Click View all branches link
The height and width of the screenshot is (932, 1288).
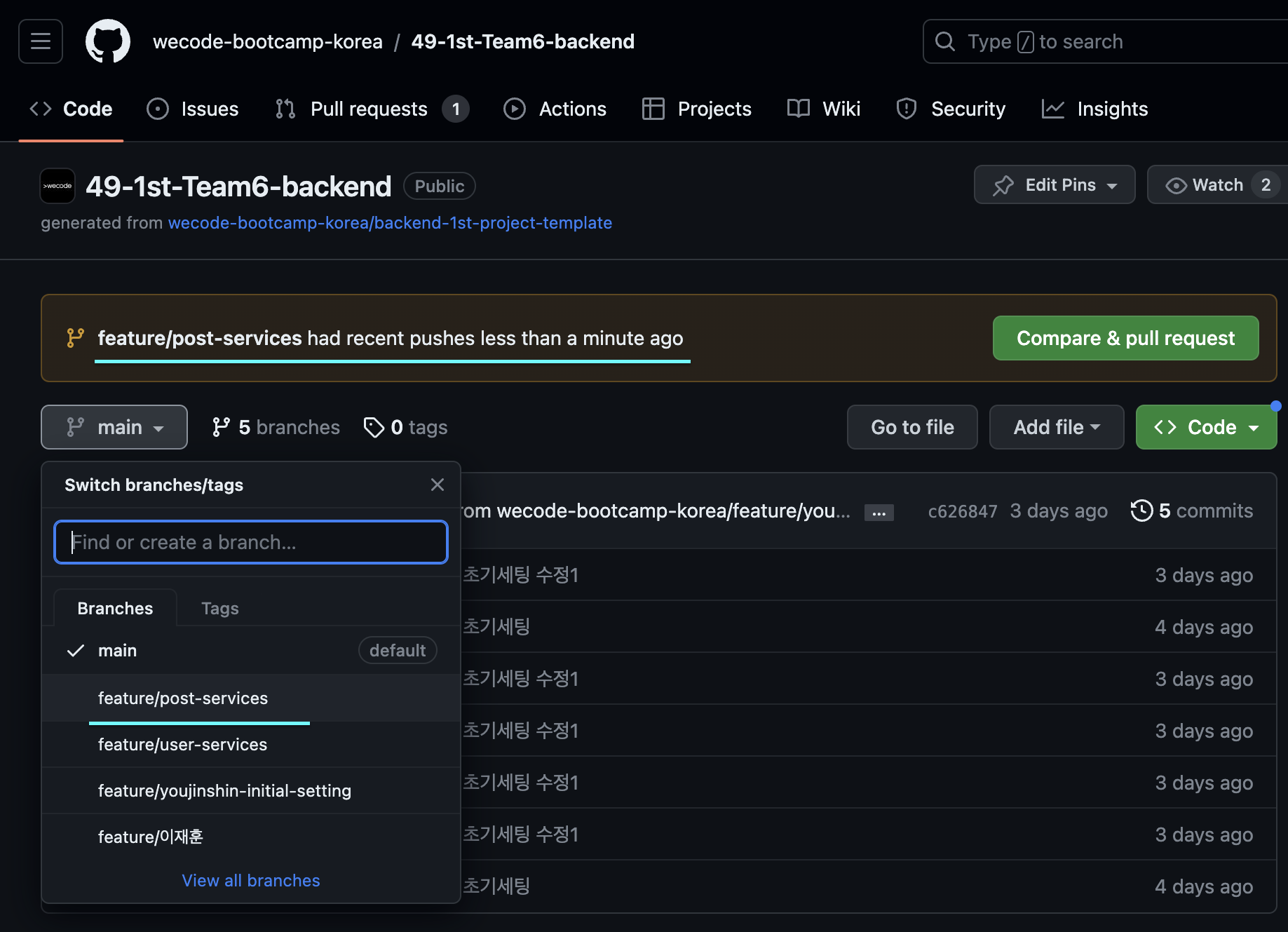tap(251, 880)
